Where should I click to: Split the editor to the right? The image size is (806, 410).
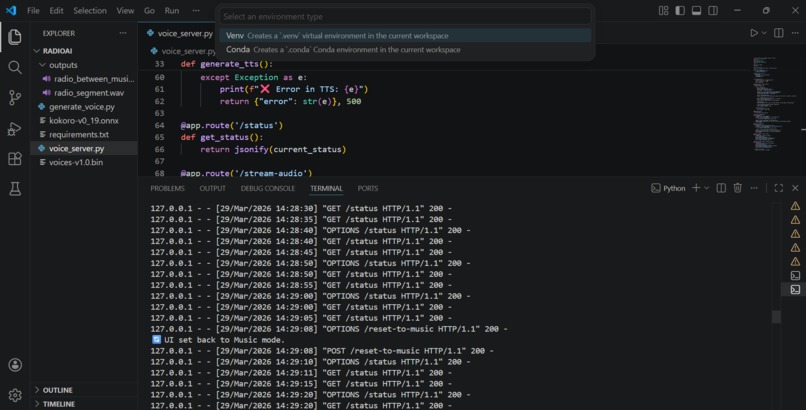pyautogui.click(x=779, y=33)
